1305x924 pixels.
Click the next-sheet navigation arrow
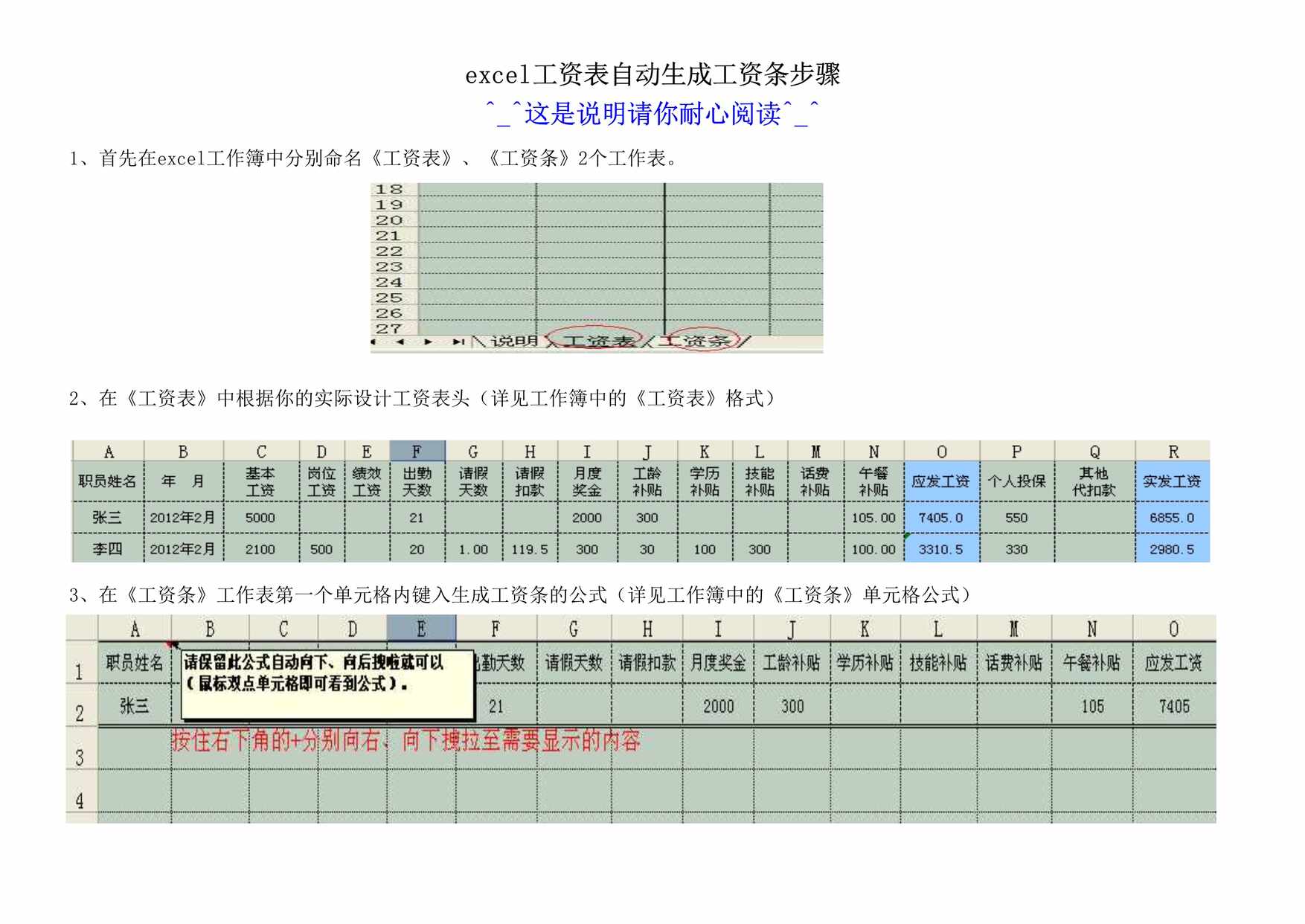[x=428, y=341]
